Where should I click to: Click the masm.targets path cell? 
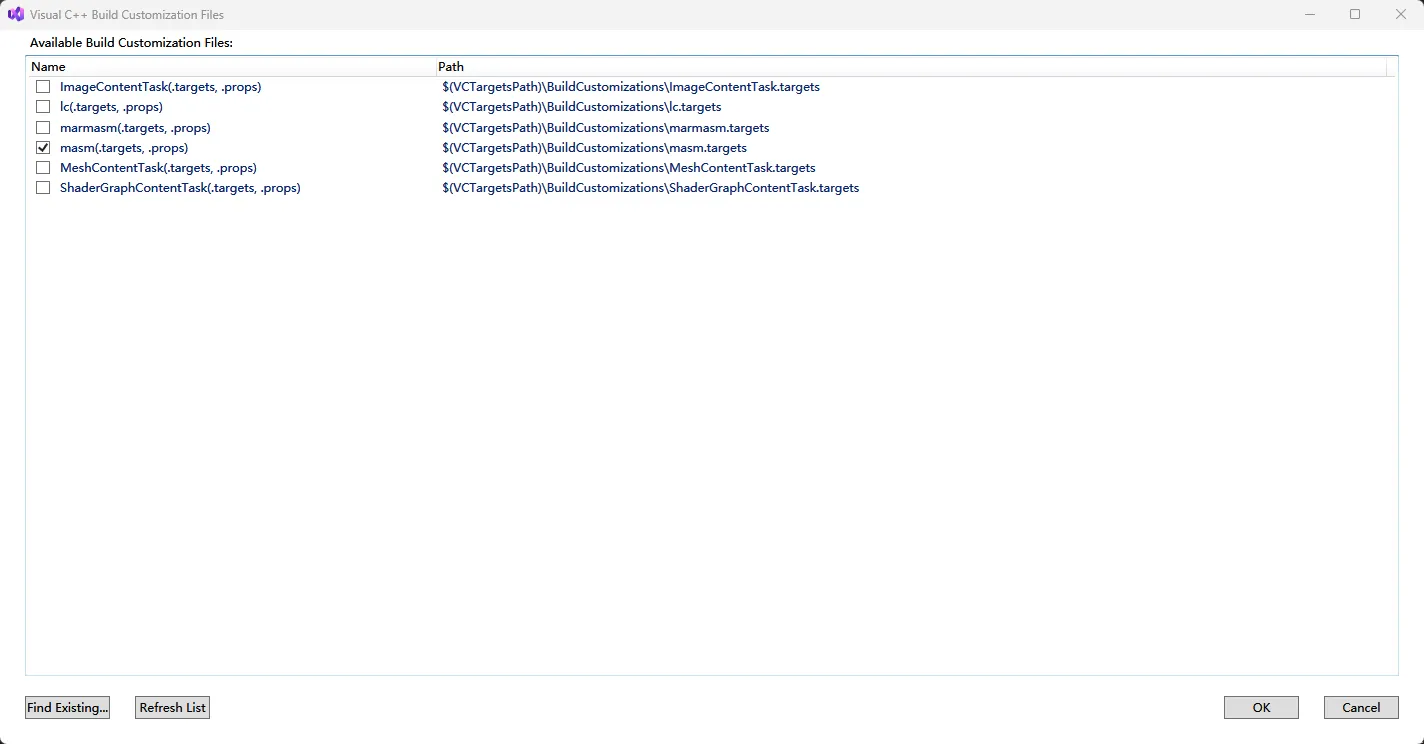tap(595, 148)
